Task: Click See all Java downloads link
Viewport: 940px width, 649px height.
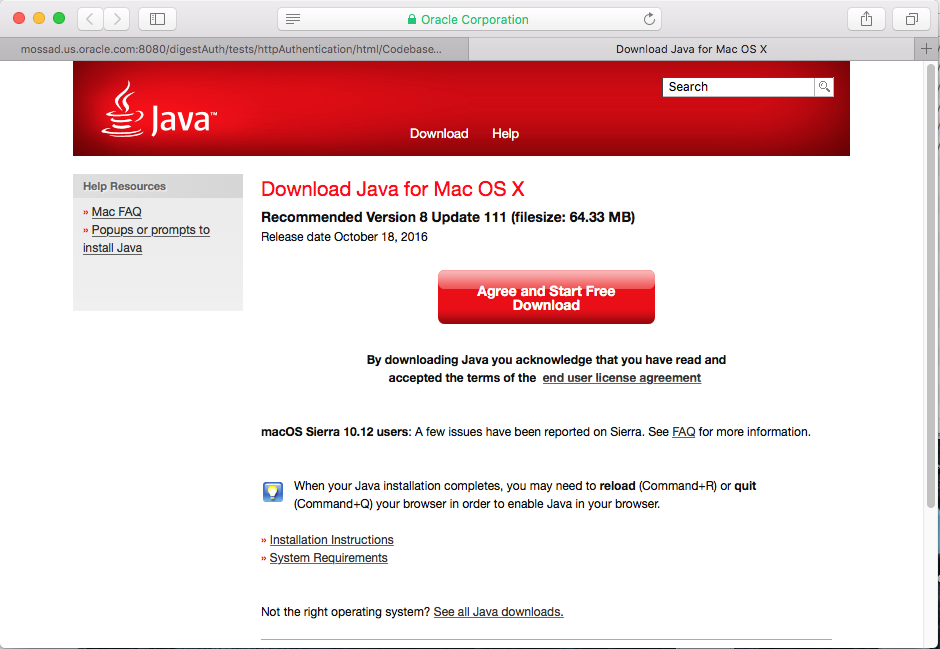Action: (x=498, y=612)
